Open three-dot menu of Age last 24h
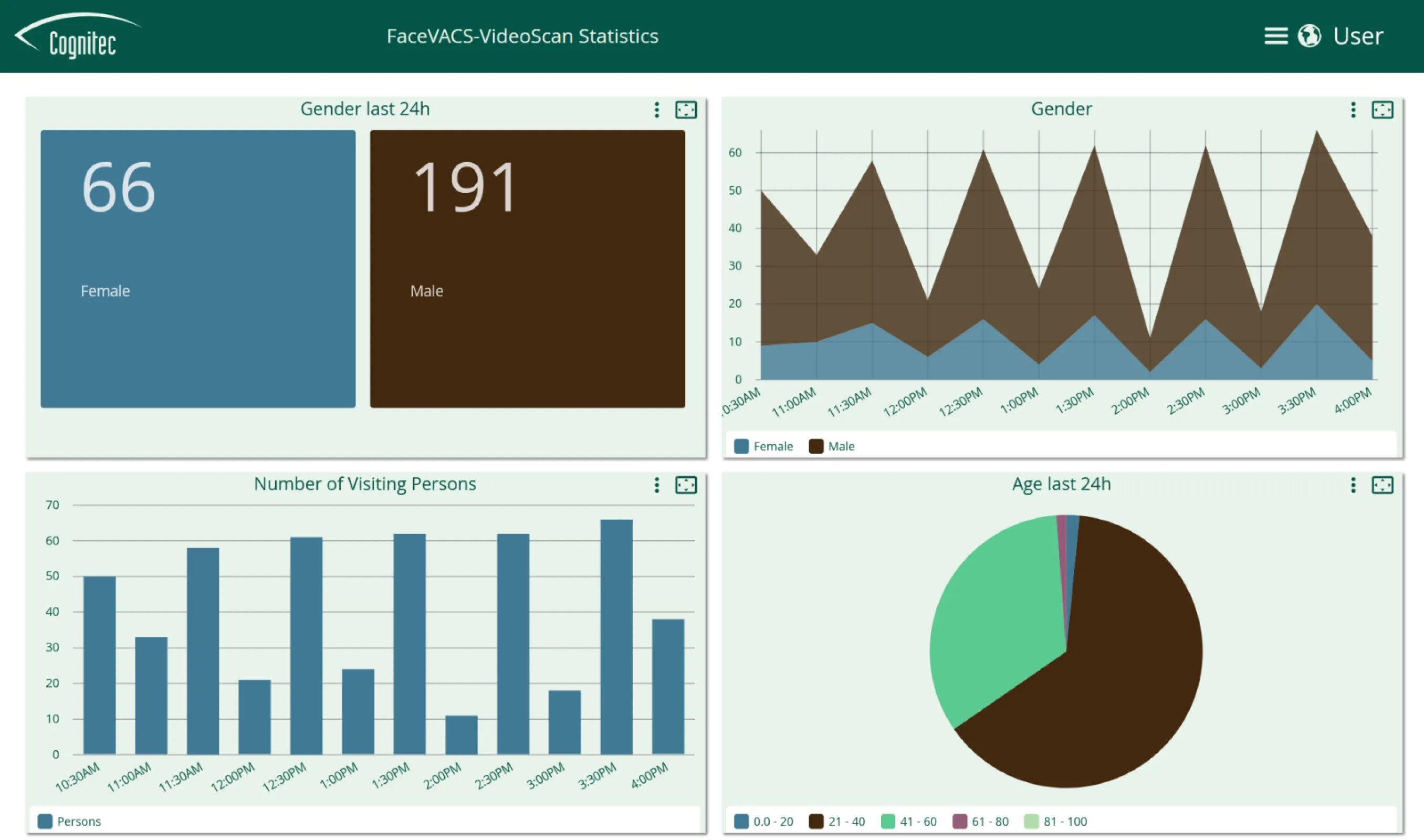The image size is (1424, 840). click(1353, 485)
